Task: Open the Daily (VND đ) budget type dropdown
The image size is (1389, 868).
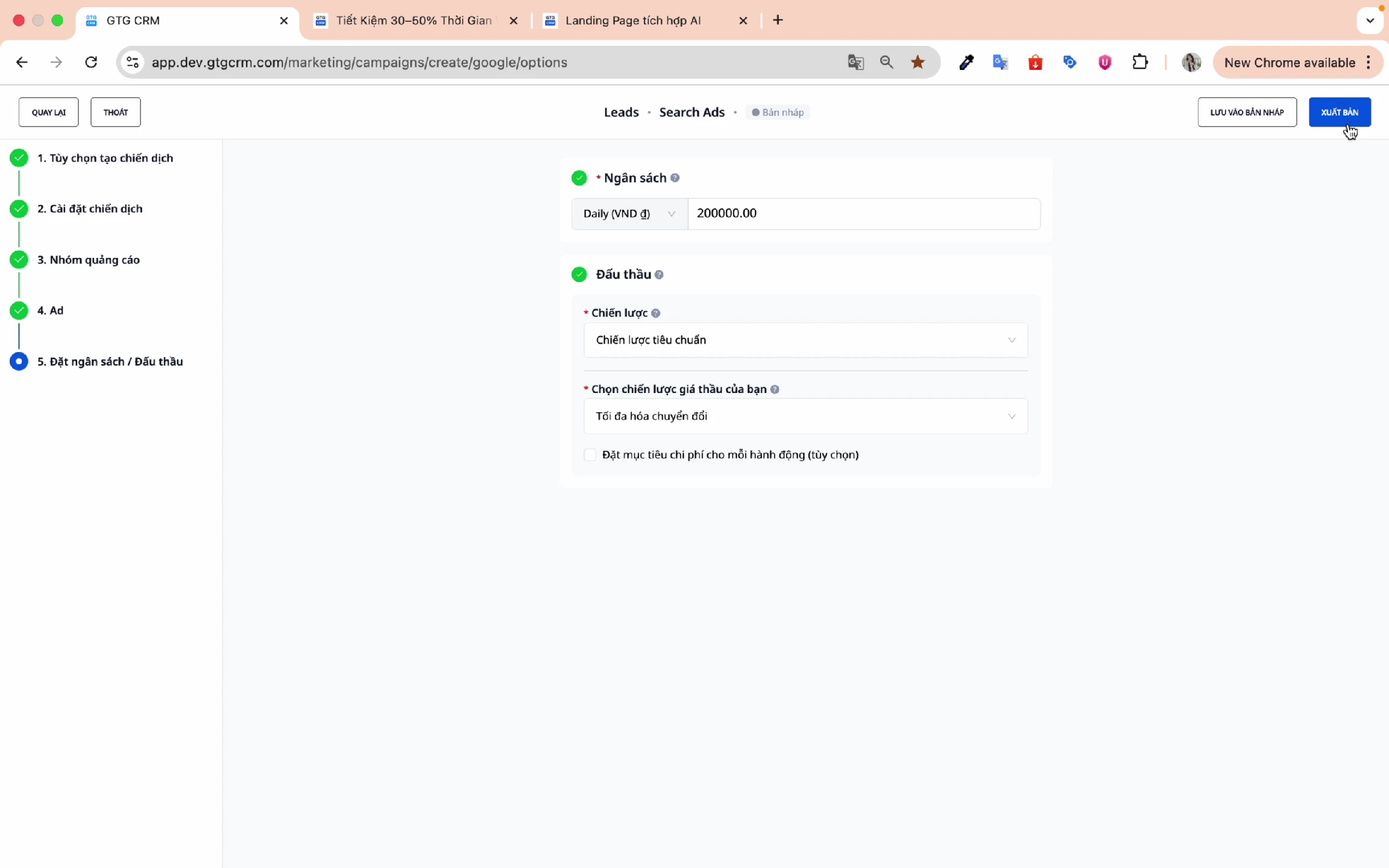Action: pos(629,213)
